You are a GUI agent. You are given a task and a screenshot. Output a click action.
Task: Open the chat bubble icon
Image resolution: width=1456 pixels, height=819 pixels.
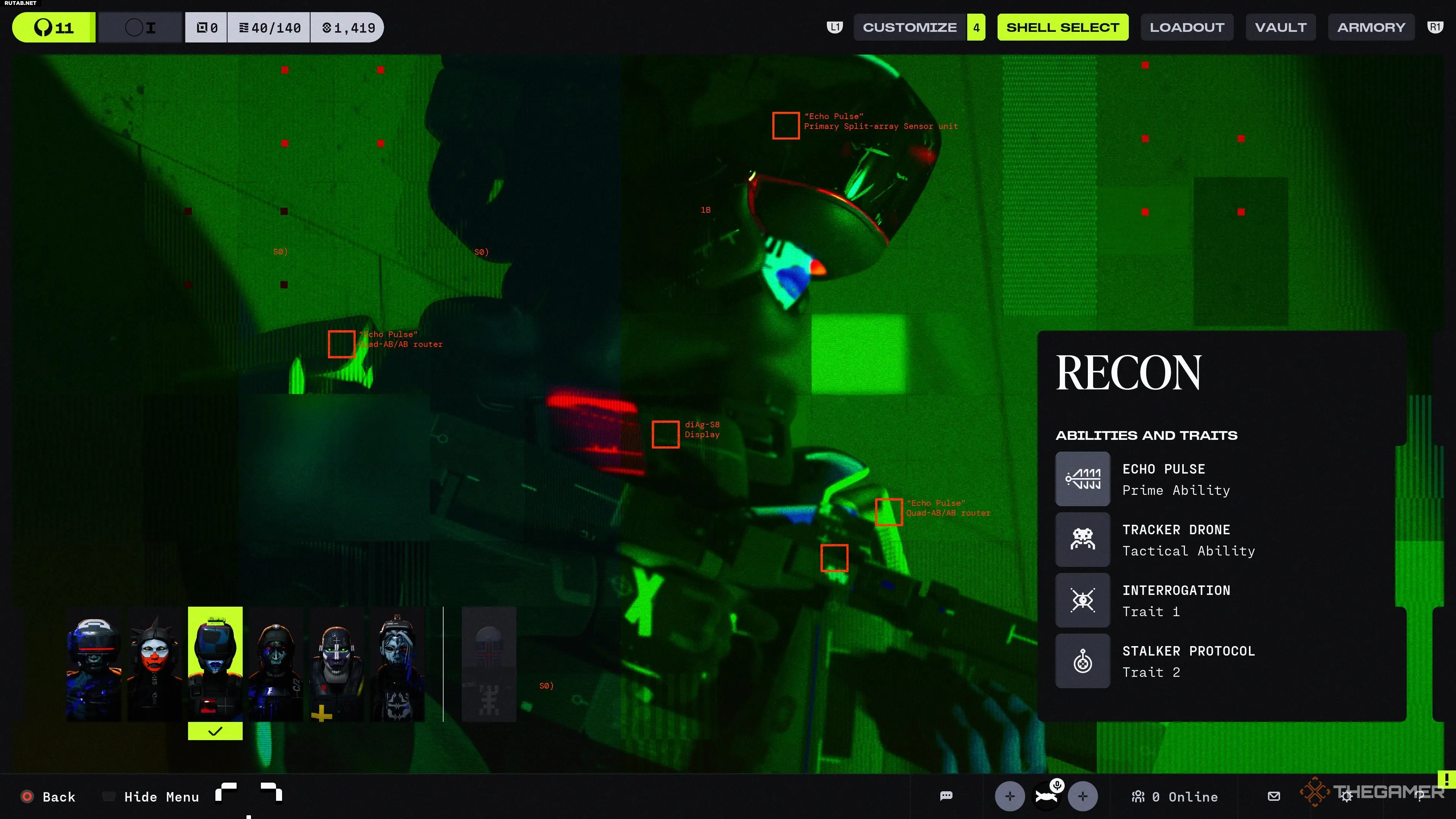[x=946, y=796]
